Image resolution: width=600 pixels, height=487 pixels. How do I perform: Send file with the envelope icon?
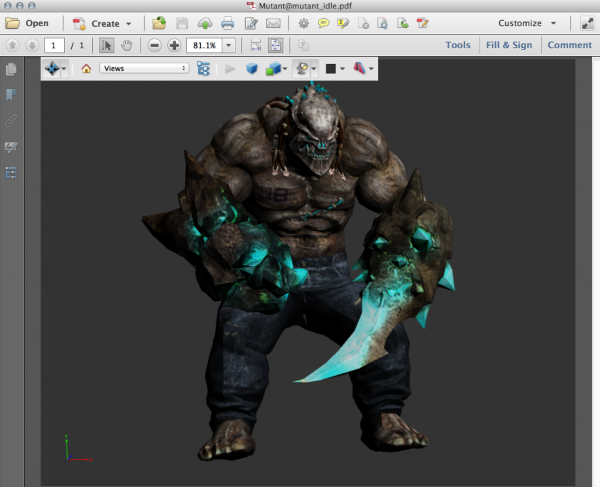point(273,23)
